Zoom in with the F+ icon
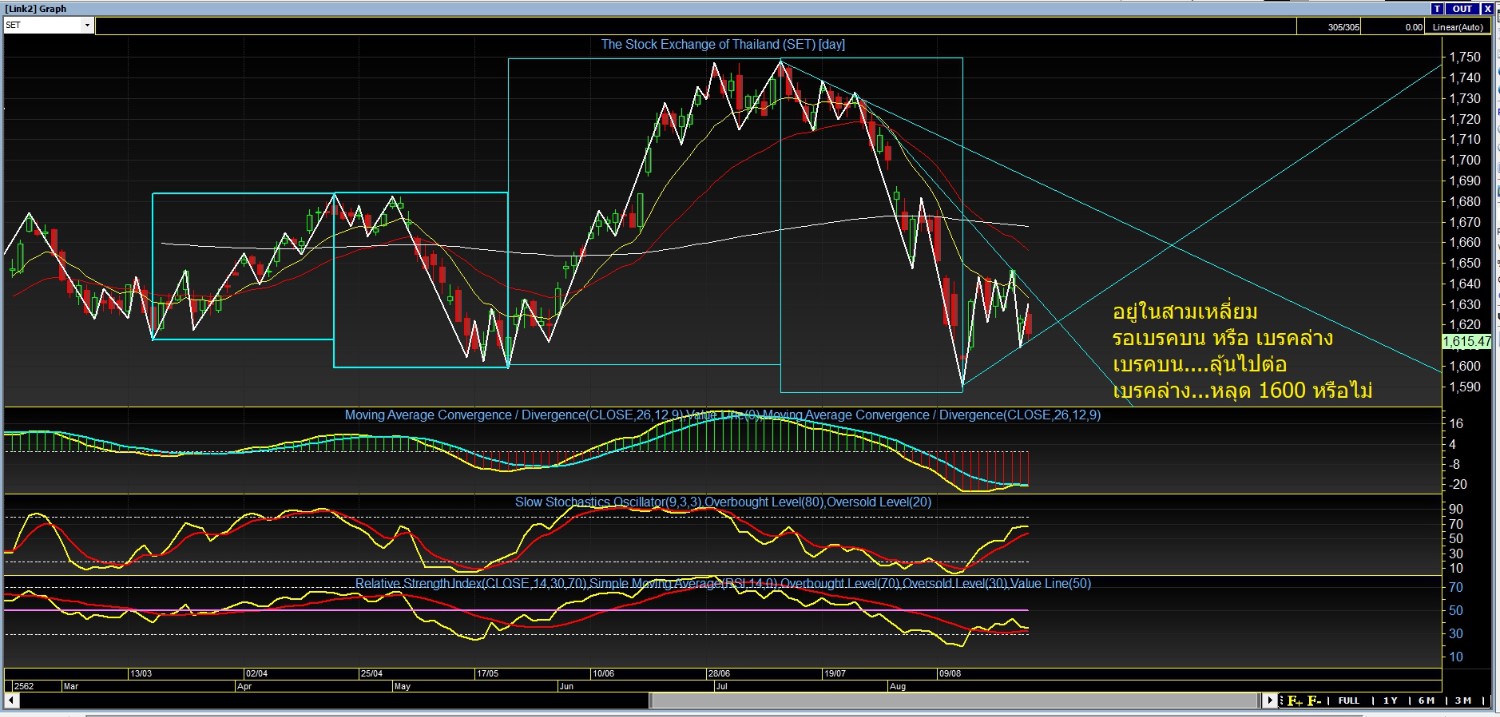Image resolution: width=1500 pixels, height=717 pixels. tap(1294, 701)
